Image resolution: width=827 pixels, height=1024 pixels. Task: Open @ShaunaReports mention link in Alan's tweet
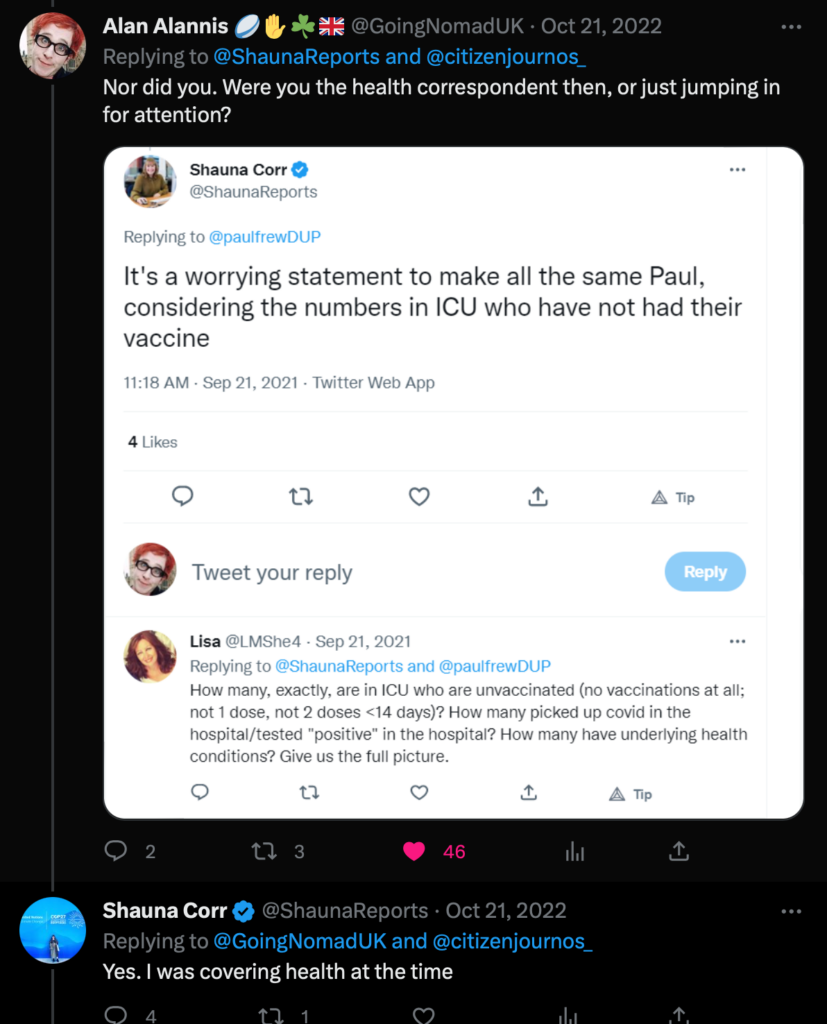[x=297, y=57]
